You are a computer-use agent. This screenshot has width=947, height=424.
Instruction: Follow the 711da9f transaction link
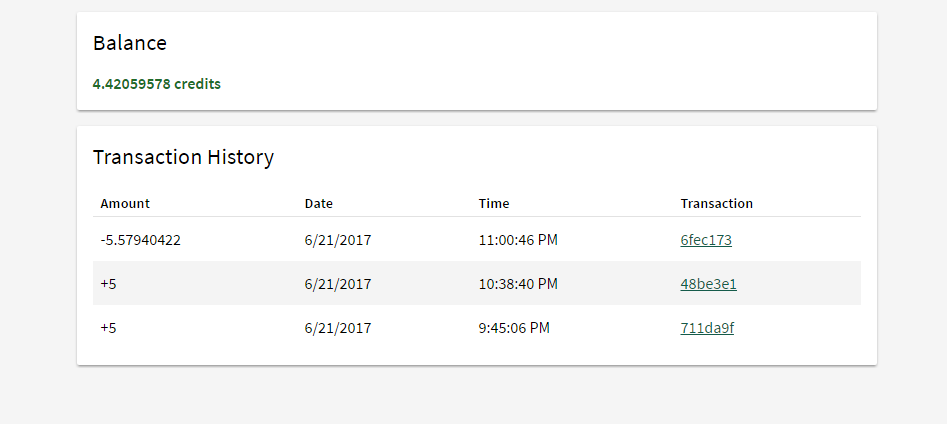(707, 328)
